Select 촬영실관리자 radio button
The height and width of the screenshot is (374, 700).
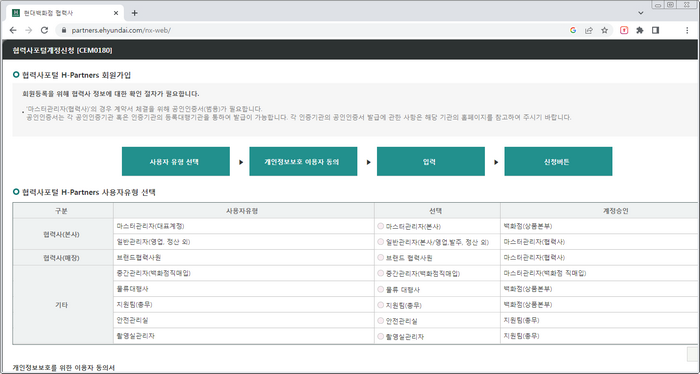pos(380,336)
